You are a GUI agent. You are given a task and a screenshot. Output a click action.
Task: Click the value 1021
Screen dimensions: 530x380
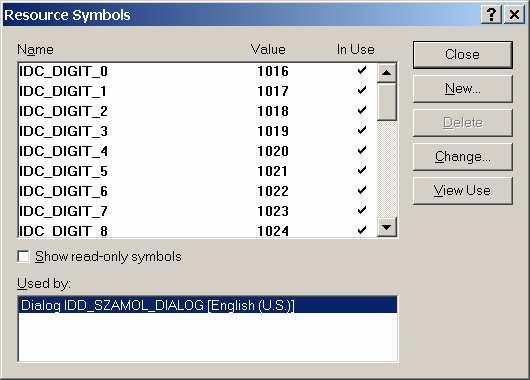coord(273,171)
